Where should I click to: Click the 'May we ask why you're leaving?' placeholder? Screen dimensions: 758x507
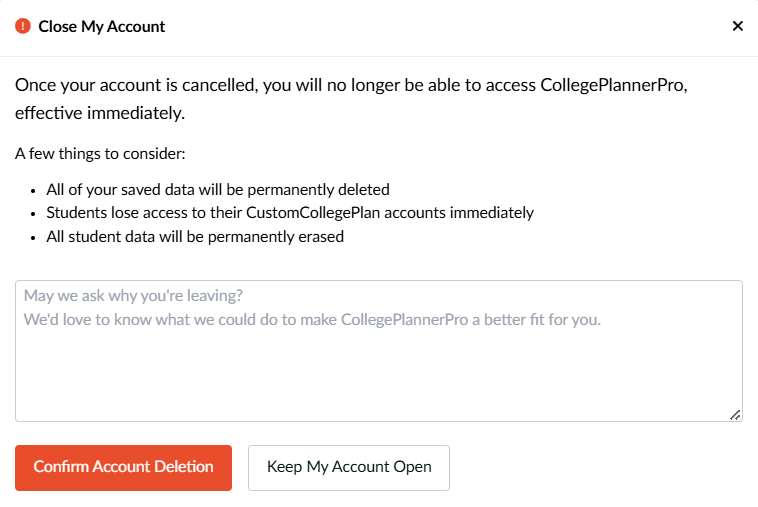pyautogui.click(x=133, y=295)
